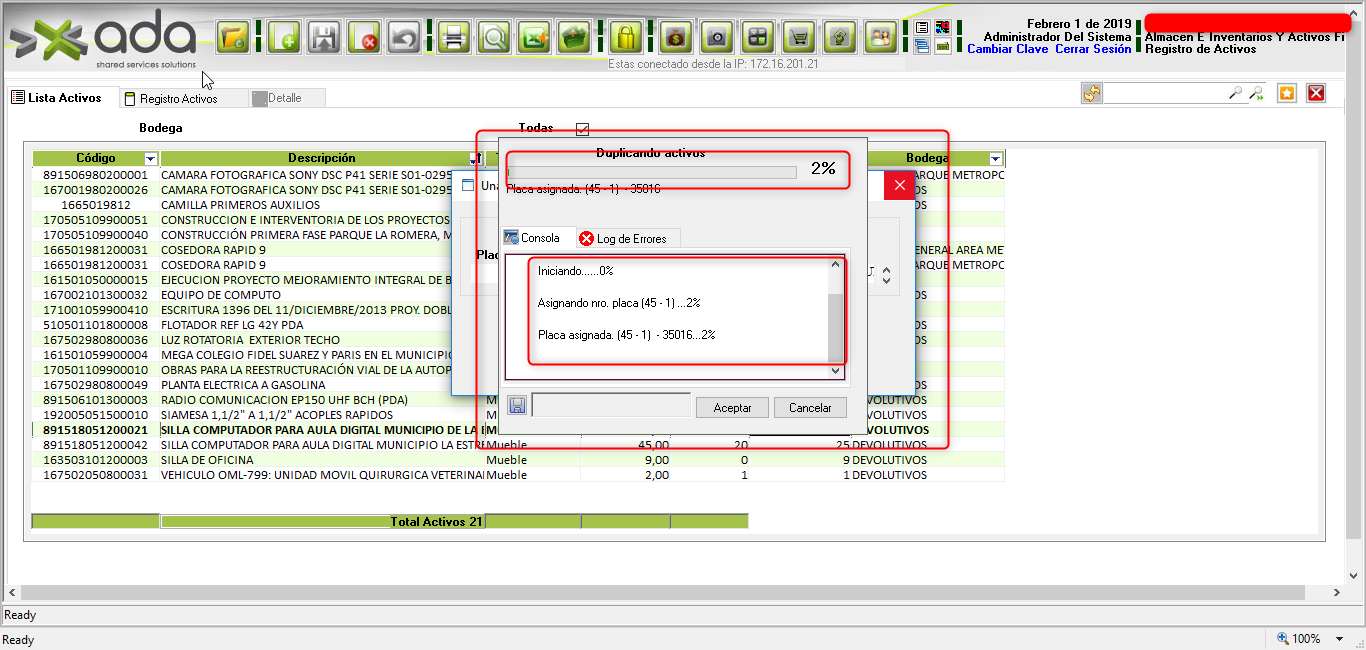Click the shopping cart toolbar icon
The height and width of the screenshot is (650, 1366).
tap(799, 38)
